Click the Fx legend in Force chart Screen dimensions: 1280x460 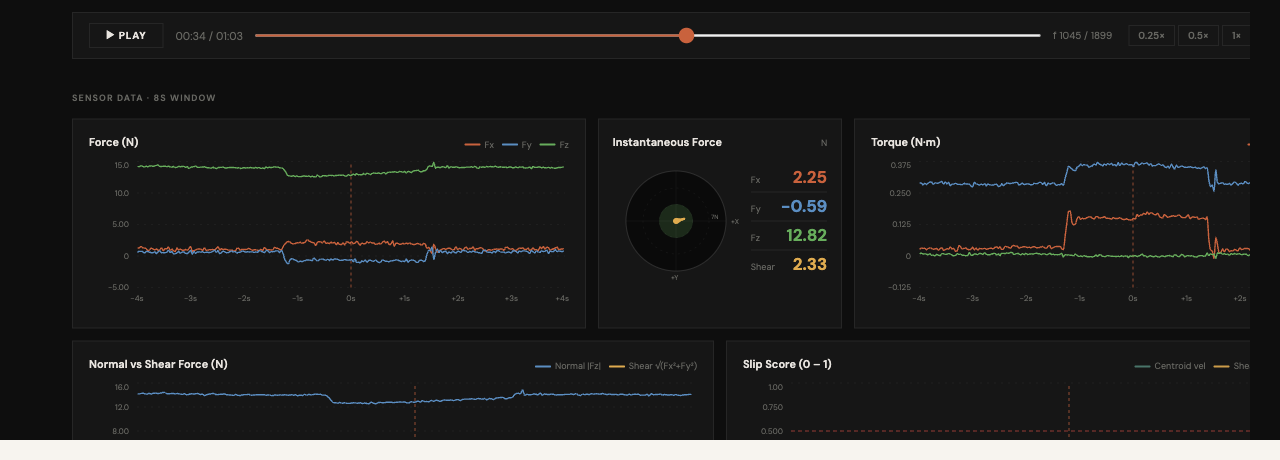[479, 145]
